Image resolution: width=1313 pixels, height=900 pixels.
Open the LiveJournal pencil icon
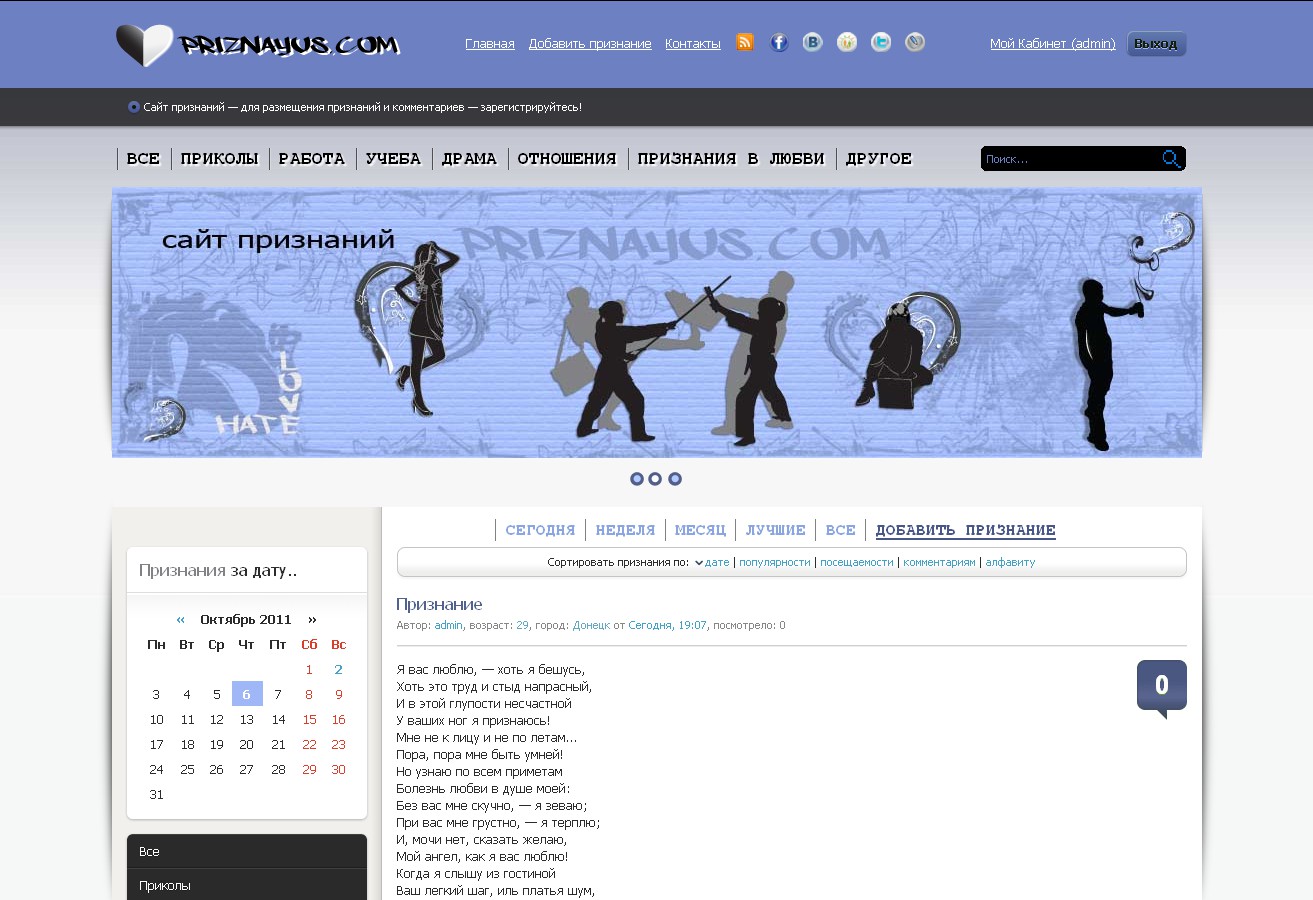tap(915, 42)
